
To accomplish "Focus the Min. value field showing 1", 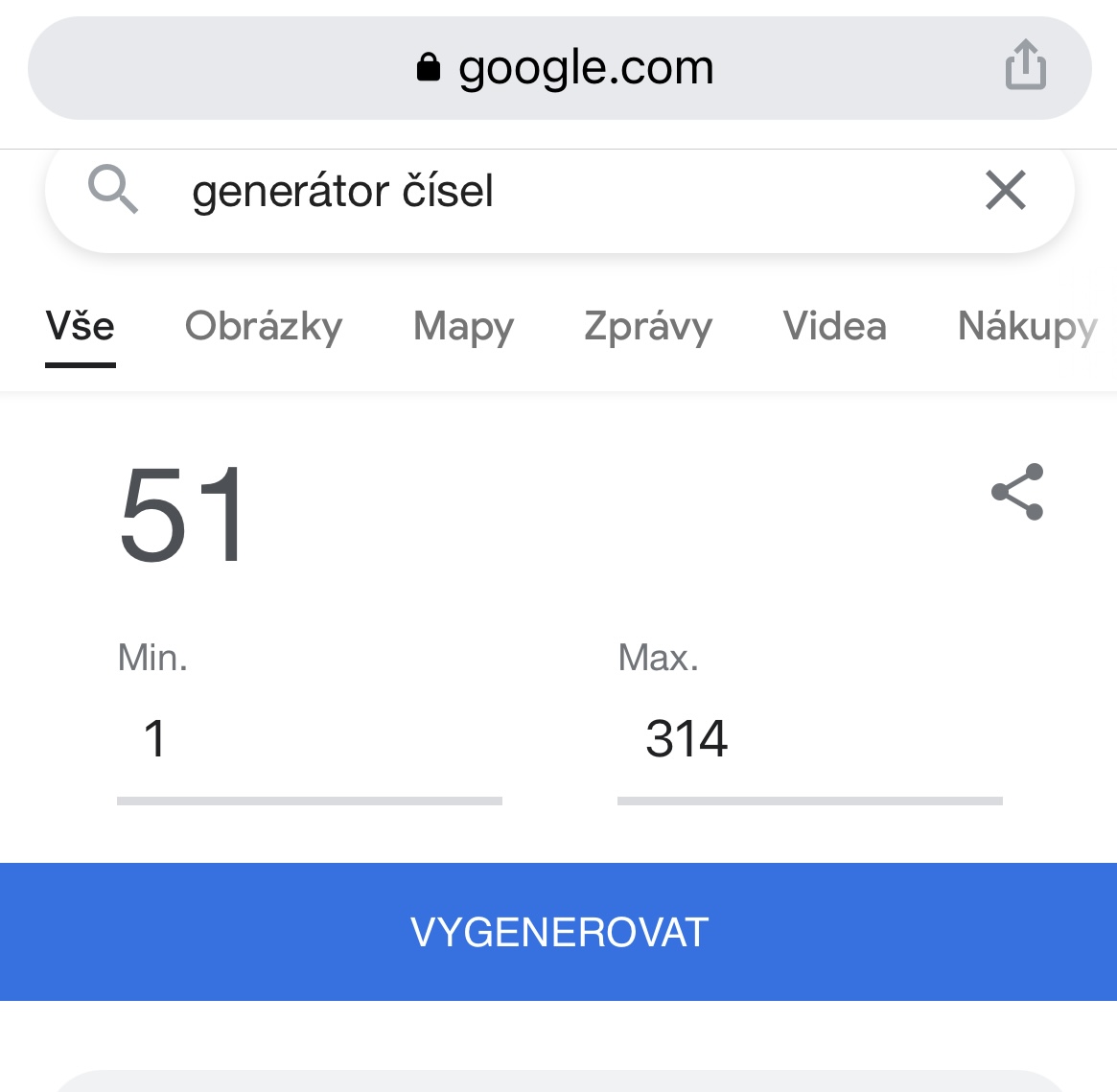I will pos(309,739).
